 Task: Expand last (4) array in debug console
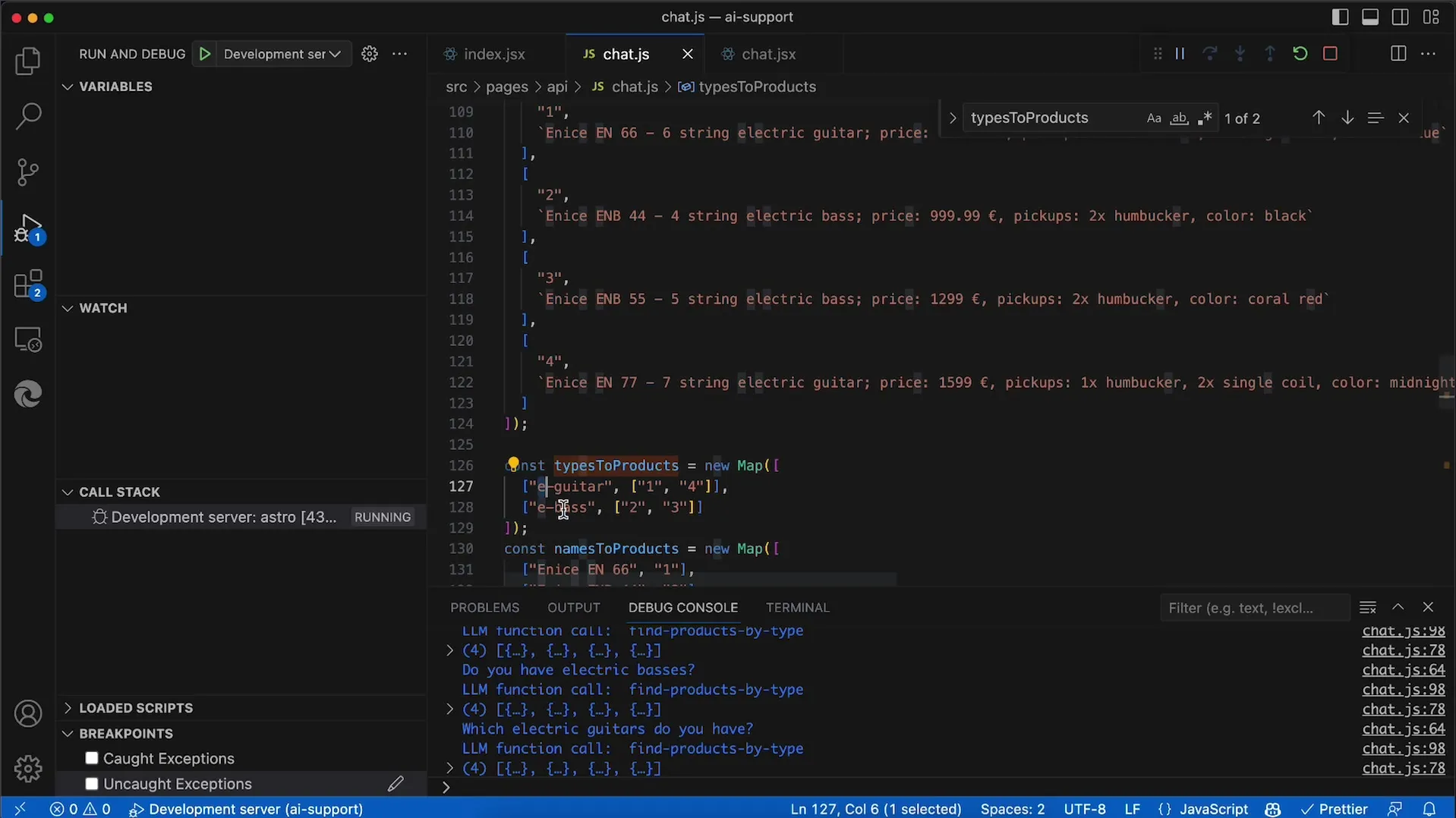[449, 769]
